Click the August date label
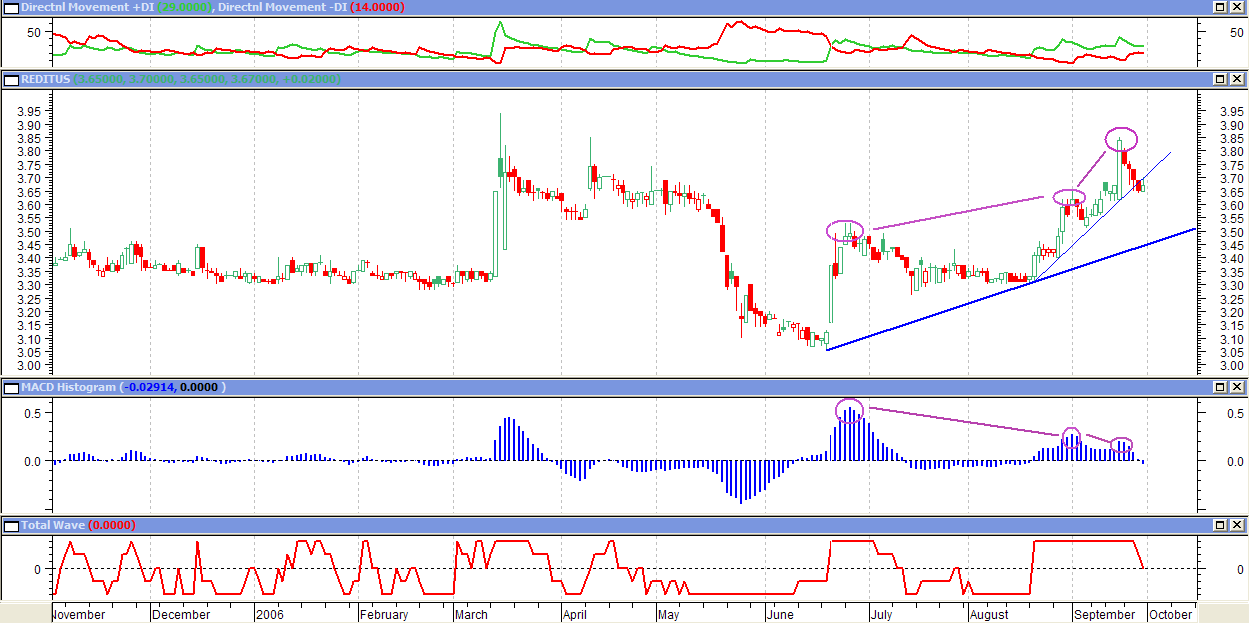This screenshot has height=623, width=1249. [990, 614]
